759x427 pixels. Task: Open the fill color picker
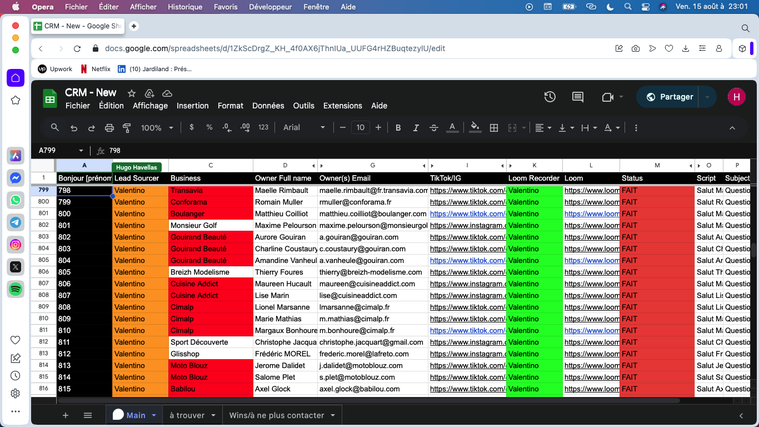(x=475, y=128)
